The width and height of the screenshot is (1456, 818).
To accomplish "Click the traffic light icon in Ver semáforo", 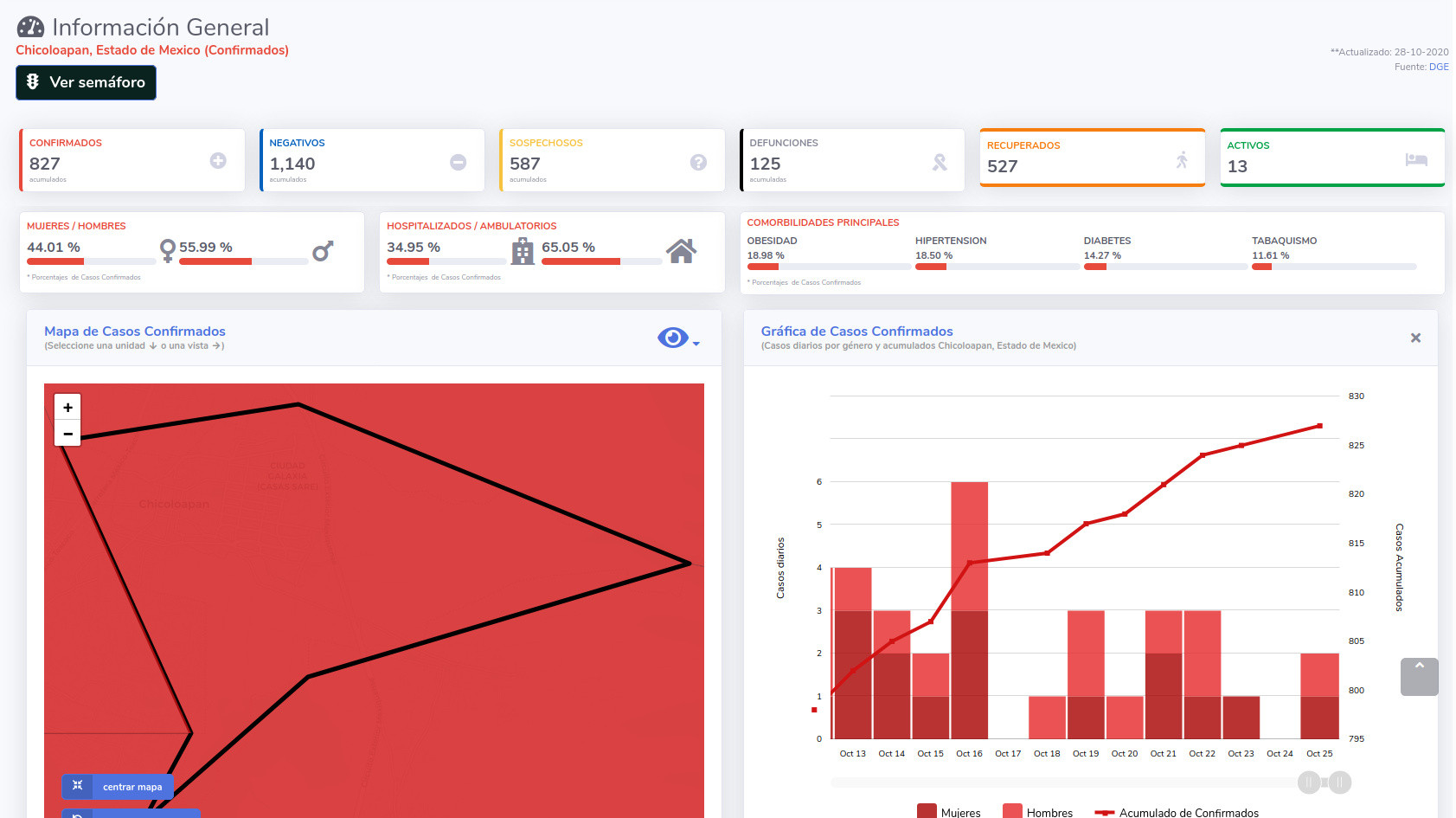I will 33,81.
